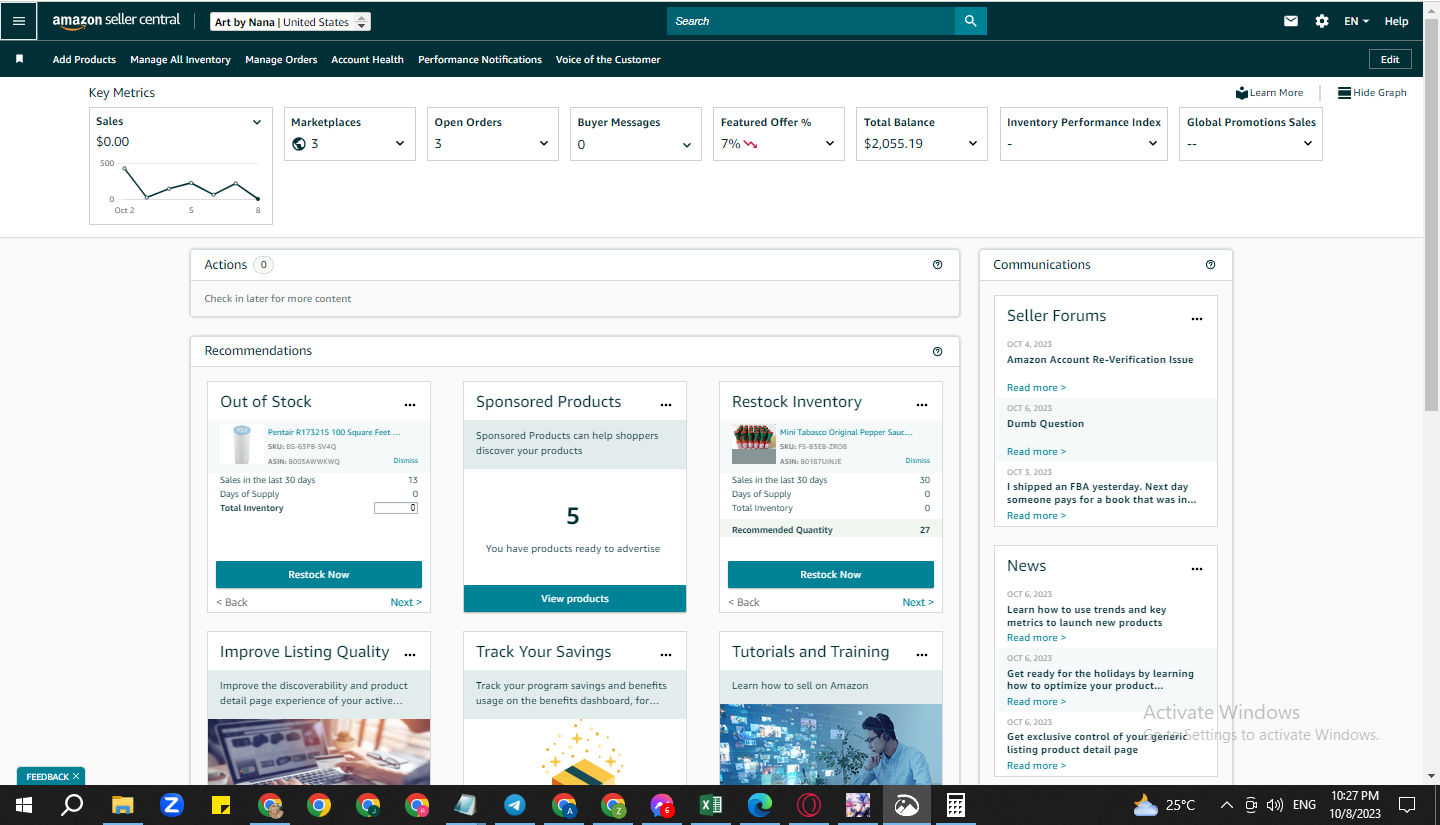Click the magnifier search button

pos(970,21)
